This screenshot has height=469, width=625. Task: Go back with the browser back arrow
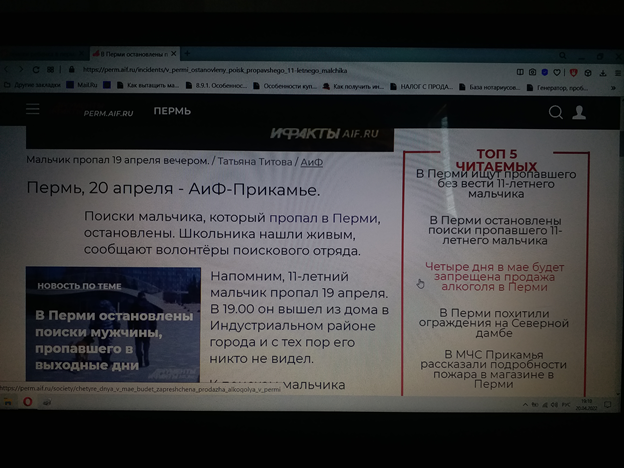[6, 69]
